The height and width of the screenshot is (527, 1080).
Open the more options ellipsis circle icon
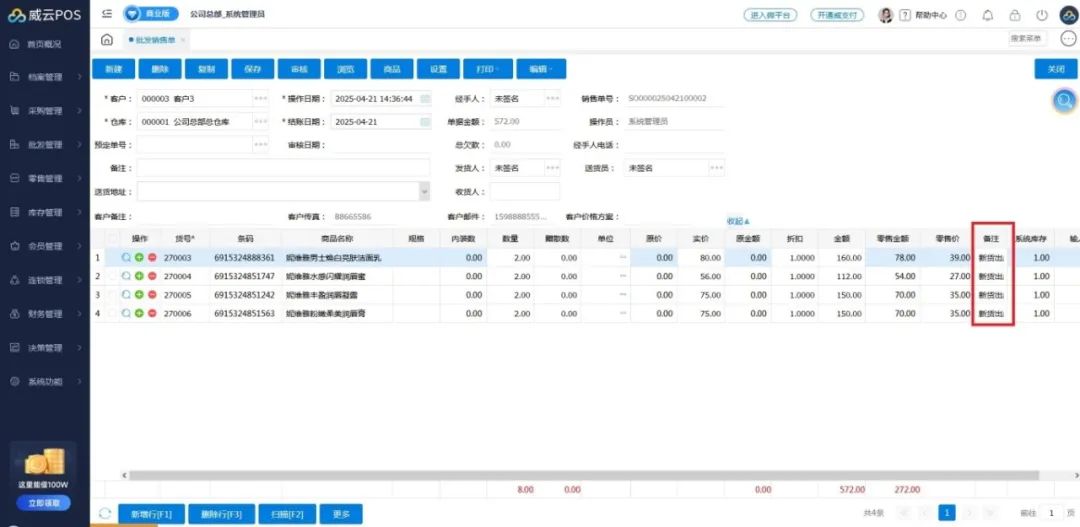coord(1068,39)
